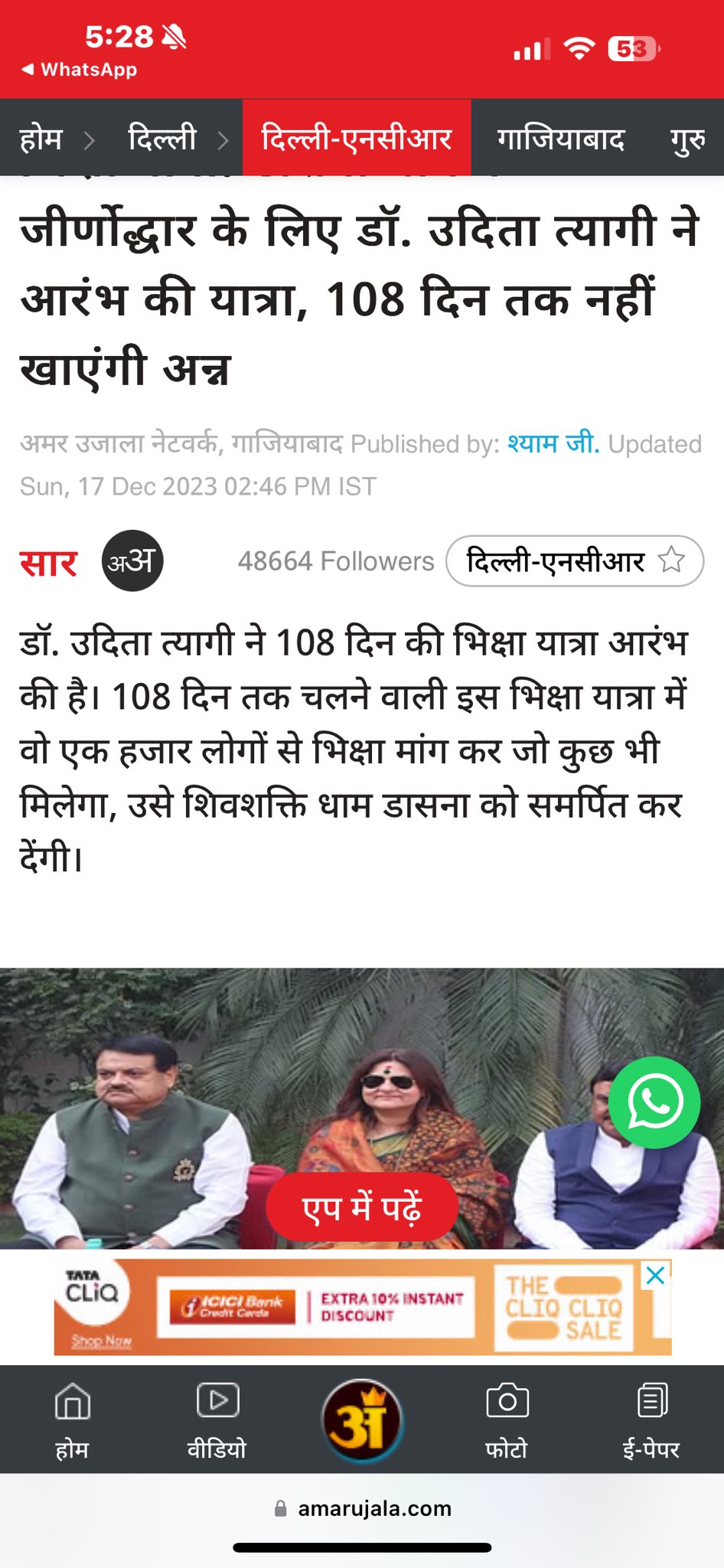Switch to the गाजियाबाद tab
Image resolution: width=724 pixels, height=1568 pixels.
point(561,139)
